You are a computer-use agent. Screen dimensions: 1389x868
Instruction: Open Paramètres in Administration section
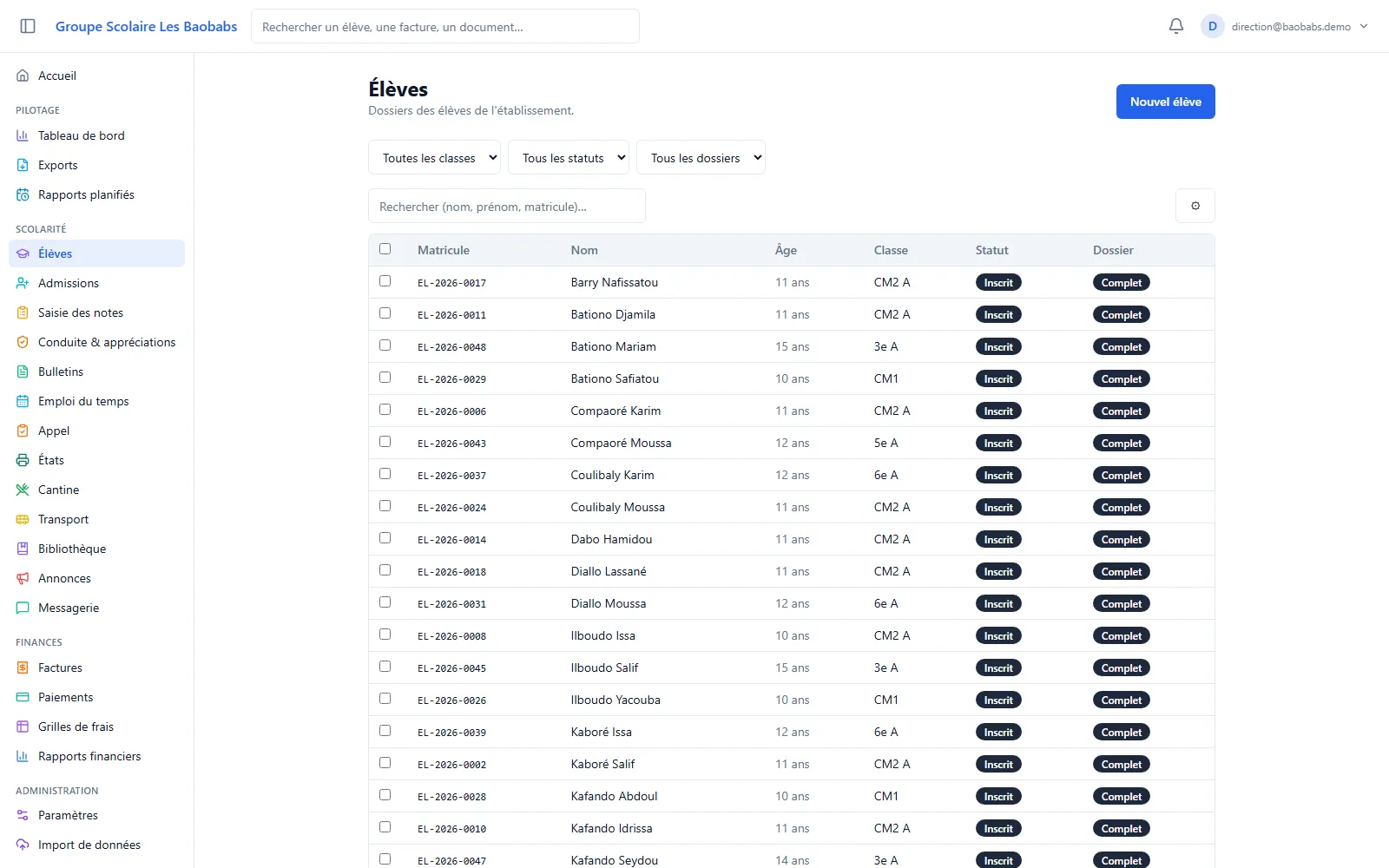(96, 815)
